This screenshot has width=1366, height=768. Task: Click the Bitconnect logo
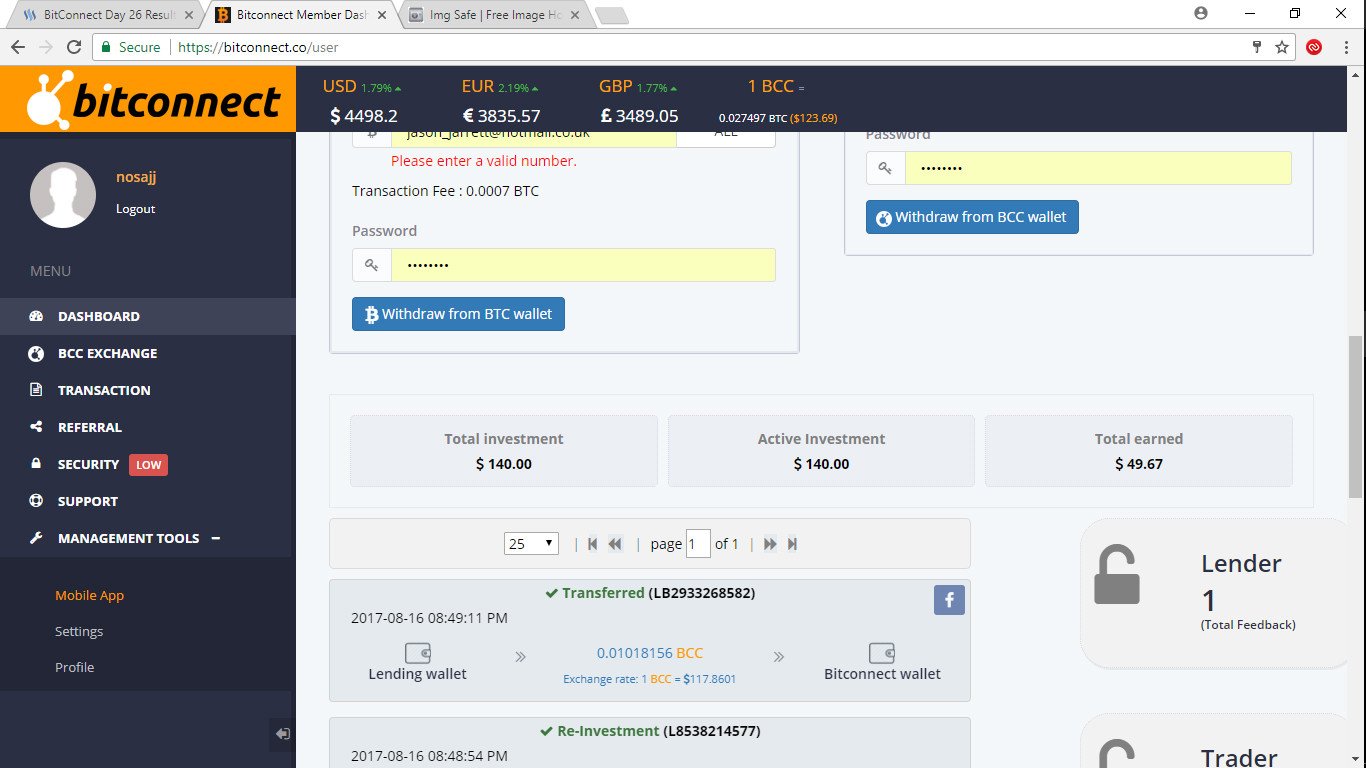(x=153, y=100)
